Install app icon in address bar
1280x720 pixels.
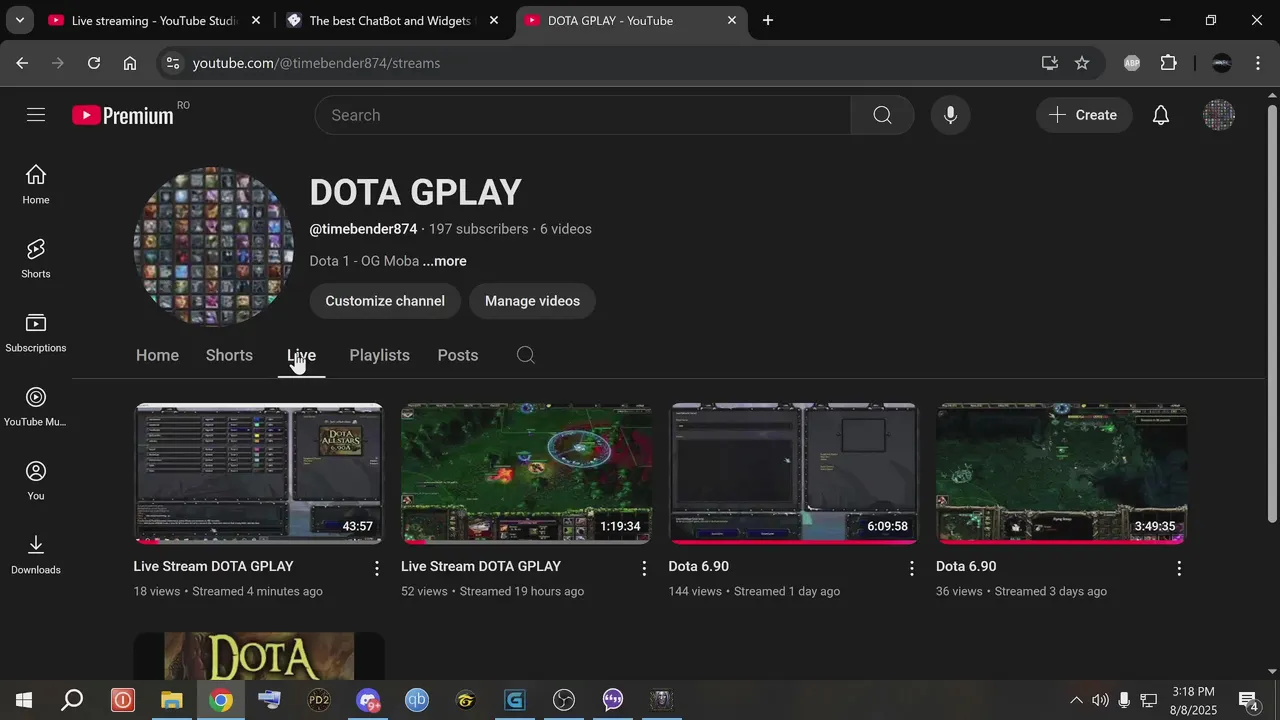[1049, 63]
